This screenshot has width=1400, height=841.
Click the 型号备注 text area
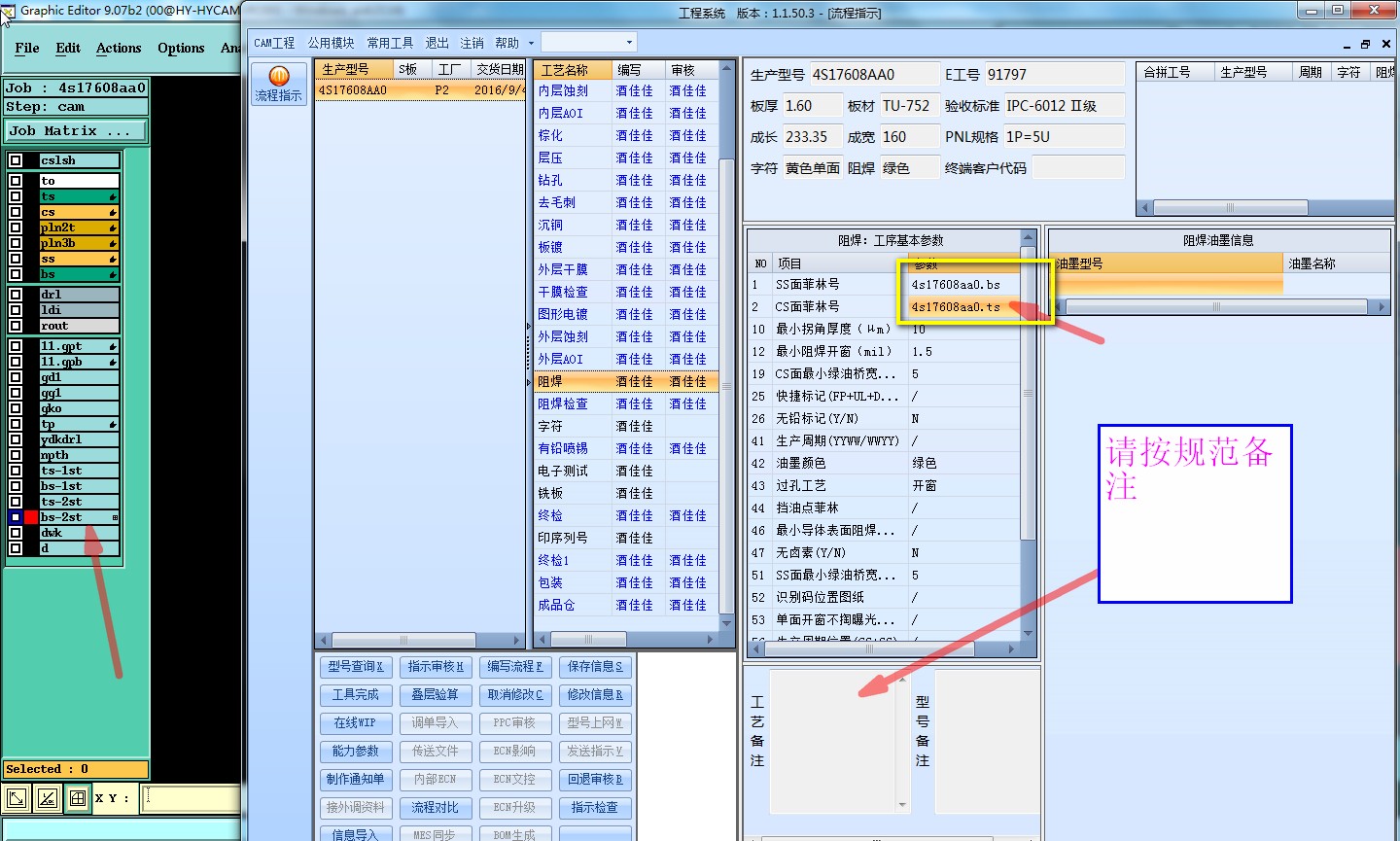[x=987, y=741]
